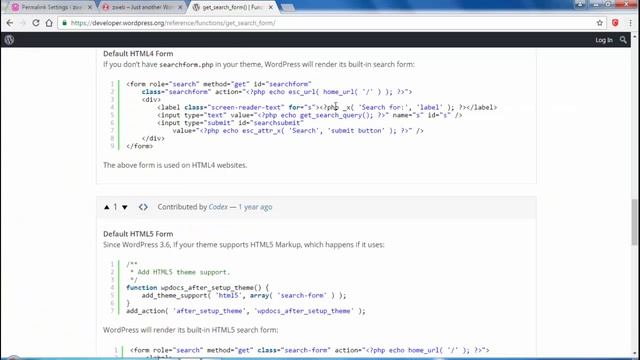Click 'WordPress will render its built-in HTML5 search form:' text
The image size is (640, 360).
coord(190,330)
